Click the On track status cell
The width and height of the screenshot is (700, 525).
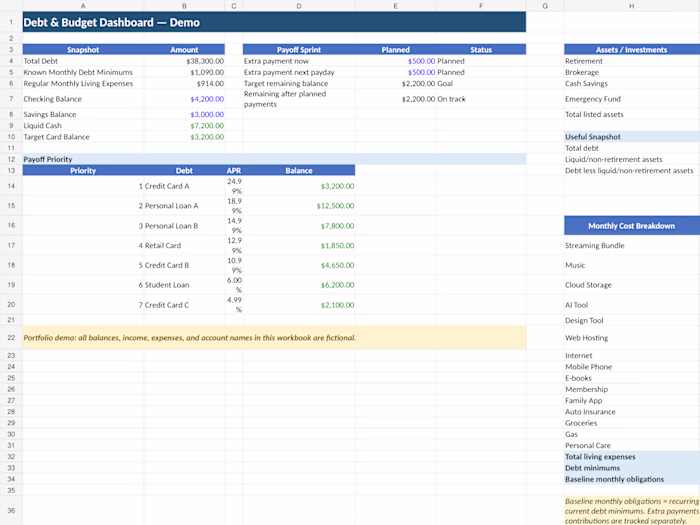[481, 99]
